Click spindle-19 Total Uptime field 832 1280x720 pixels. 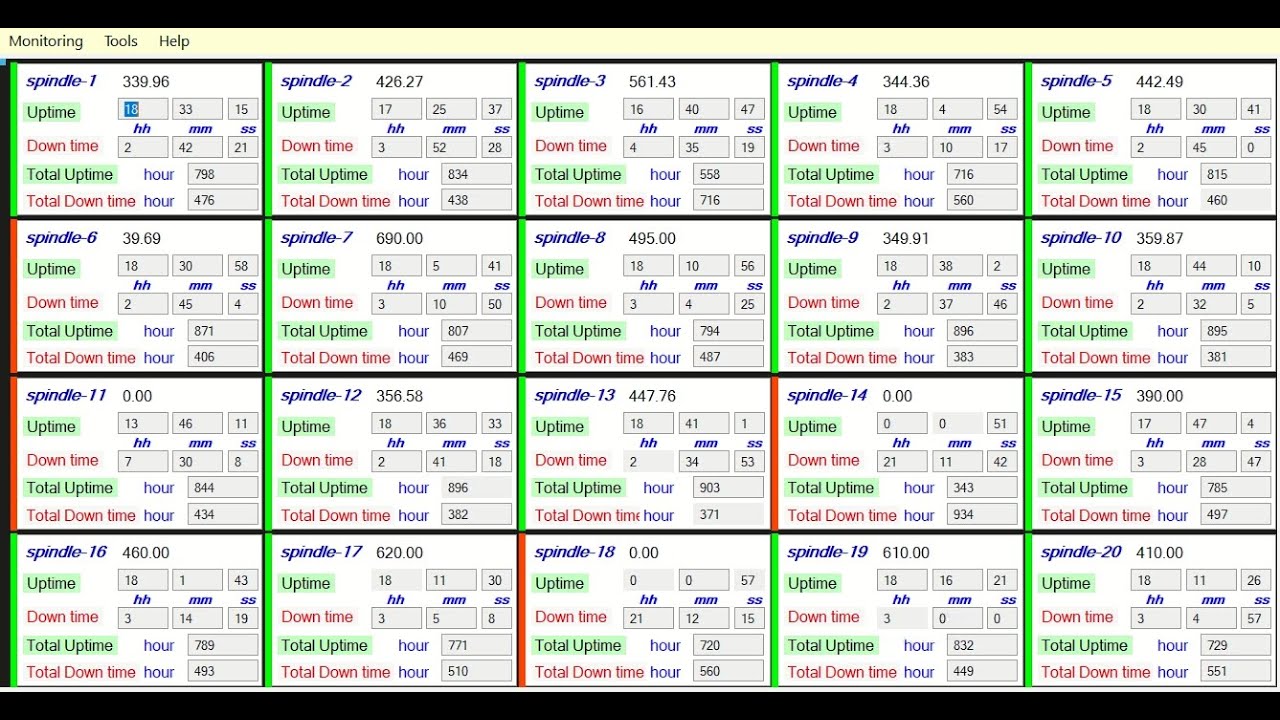(982, 645)
